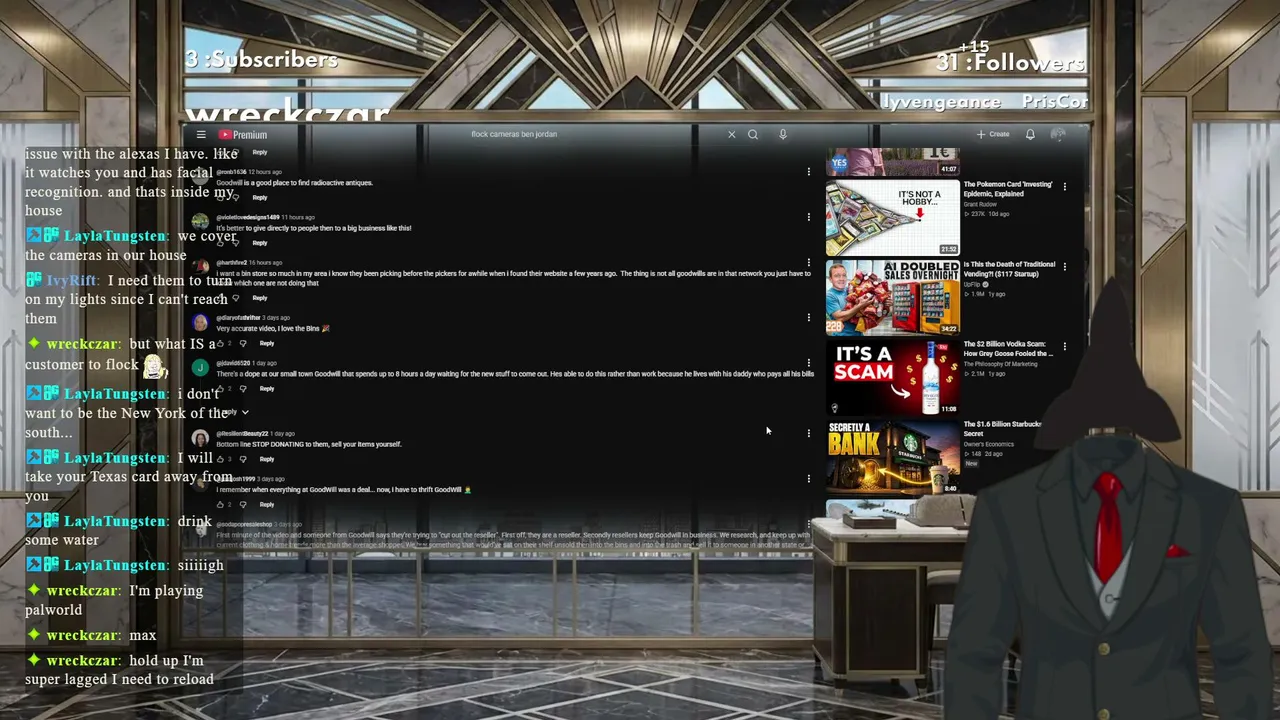Screen dimensions: 1280x720
Task: Open more options for @ronb1636's comment
Action: pyautogui.click(x=808, y=172)
